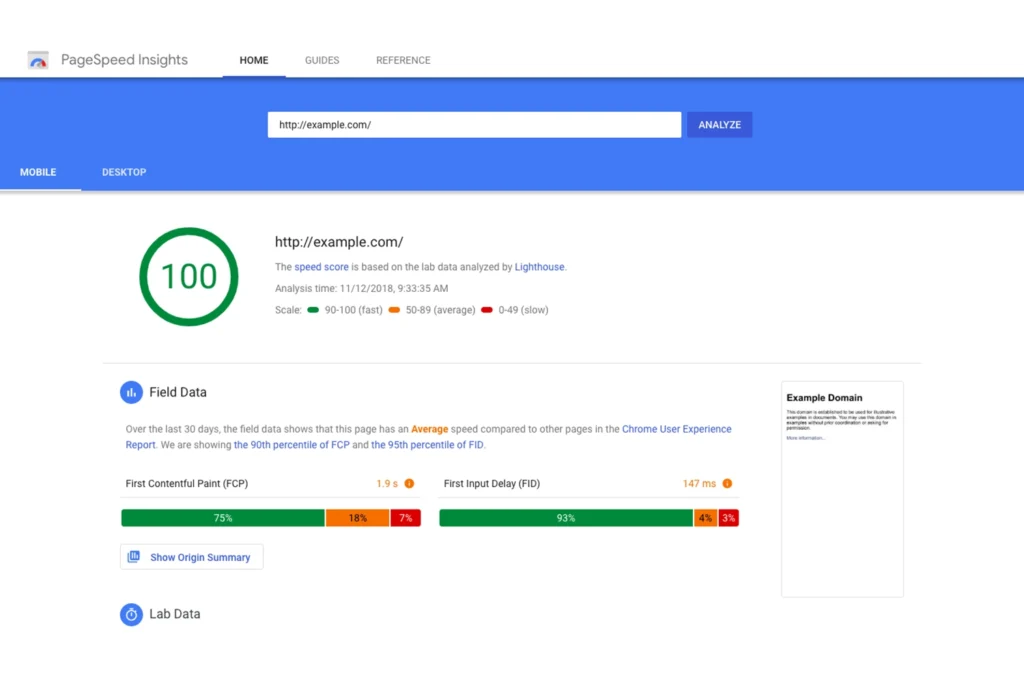Image resolution: width=1024 pixels, height=683 pixels.
Task: Click the orange word Average in the description
Action: 429,429
